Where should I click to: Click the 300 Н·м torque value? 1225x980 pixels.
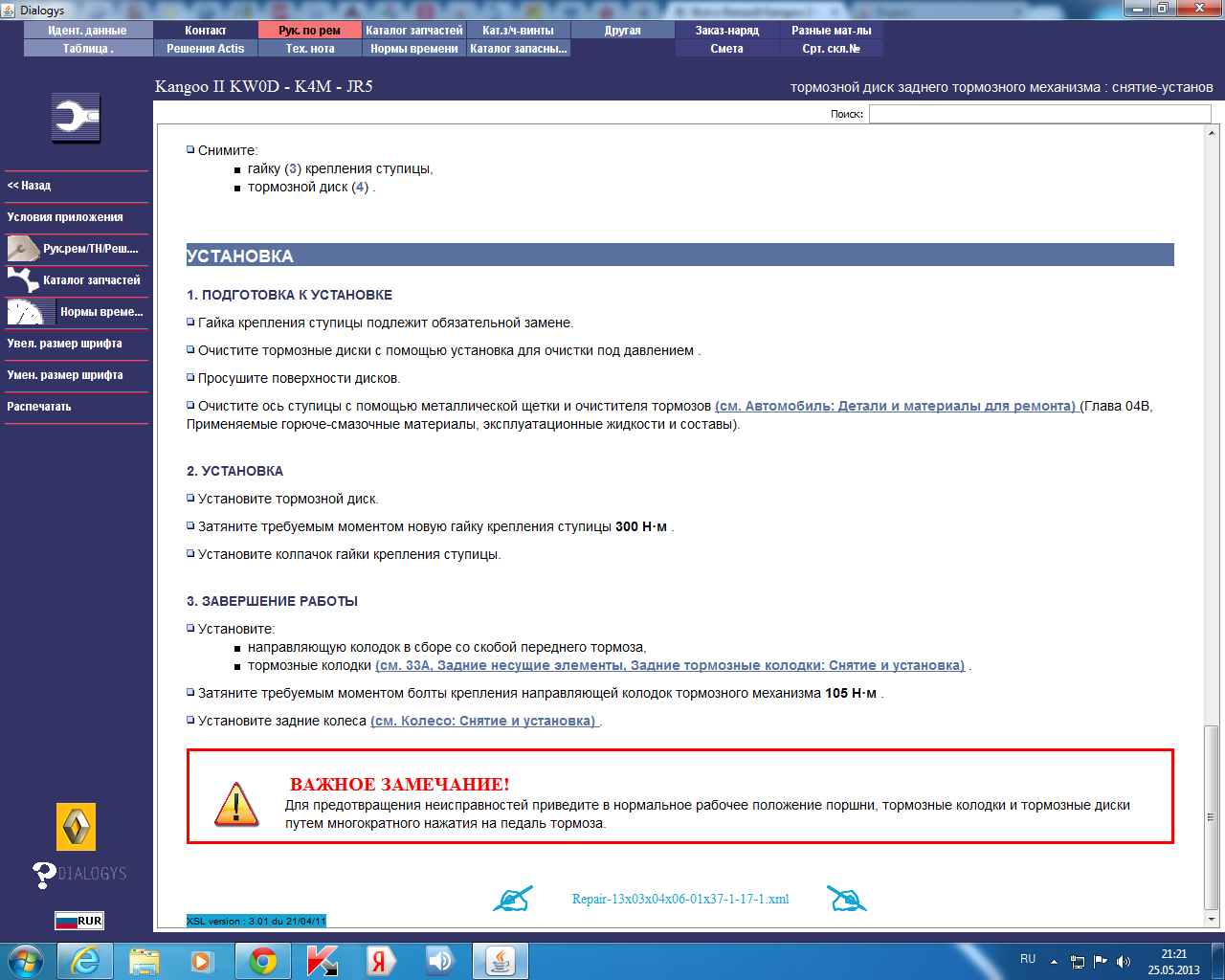(641, 526)
